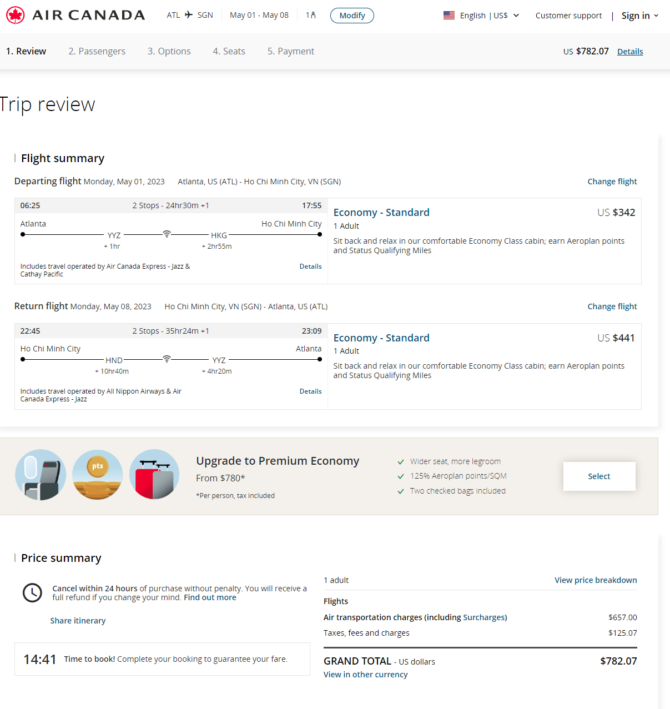The width and height of the screenshot is (670, 709).
Task: Open Details for the return flight
Action: click(310, 391)
